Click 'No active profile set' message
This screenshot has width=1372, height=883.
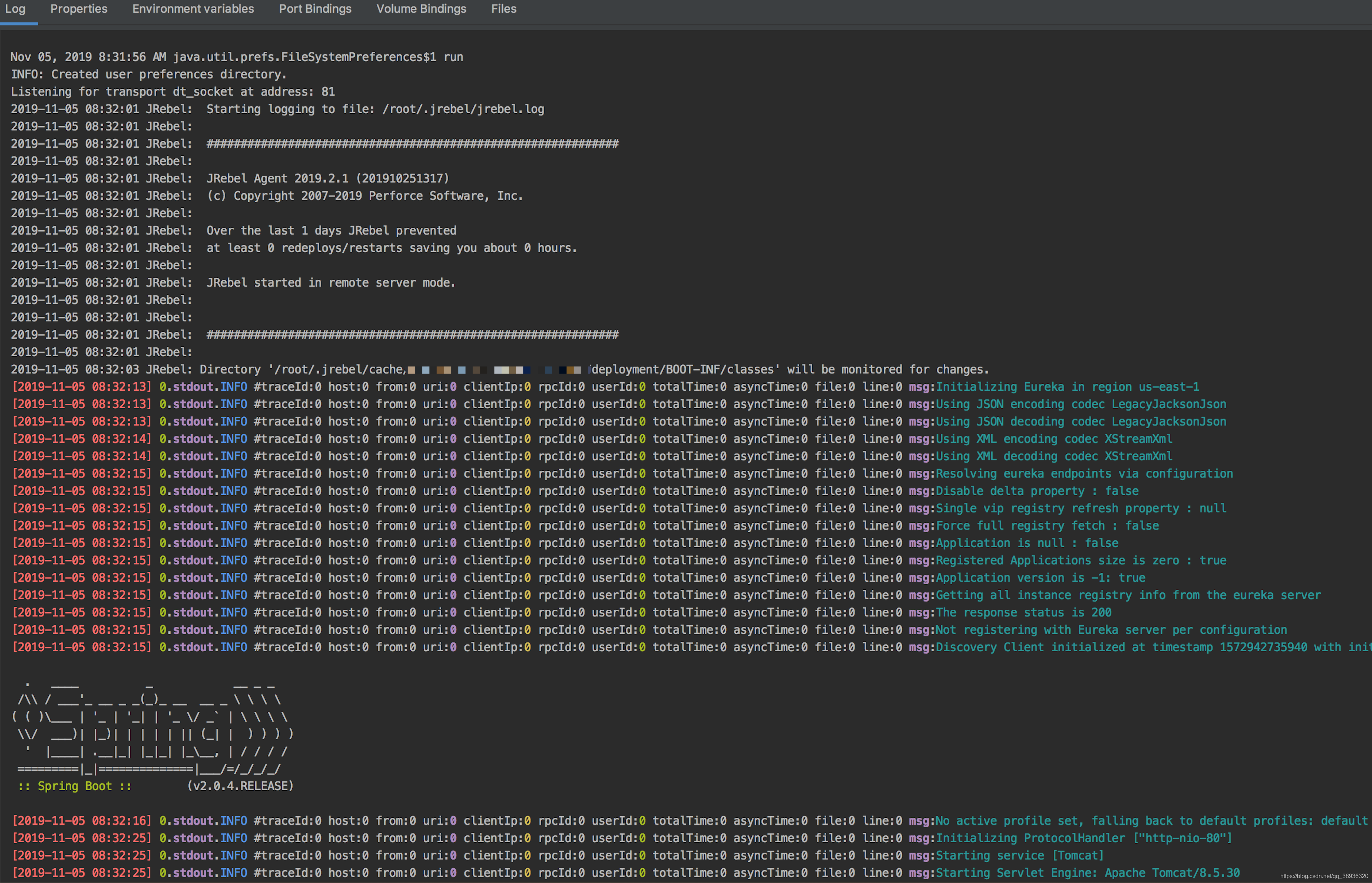tap(1152, 821)
